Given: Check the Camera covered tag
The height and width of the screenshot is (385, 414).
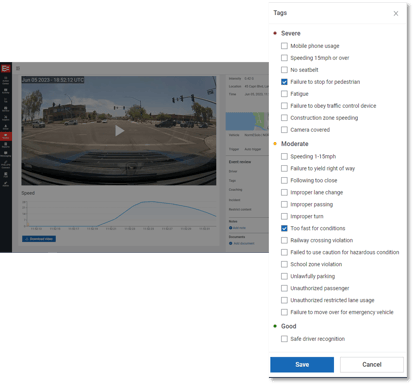Looking at the screenshot, I should click(x=284, y=130).
